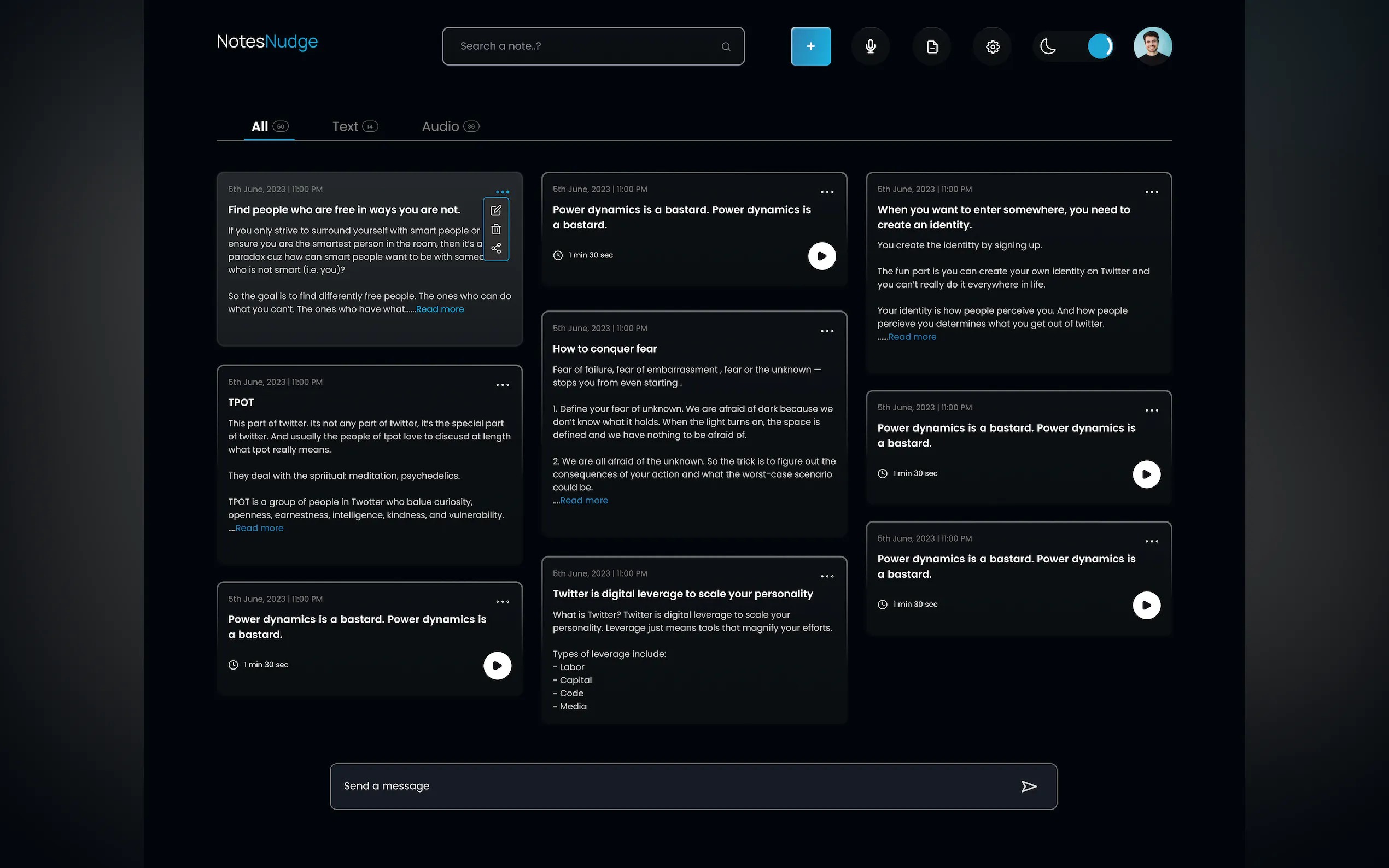Screen dimensions: 1389x868
Task: Click the send arrow icon in message box
Action: tap(1029, 786)
